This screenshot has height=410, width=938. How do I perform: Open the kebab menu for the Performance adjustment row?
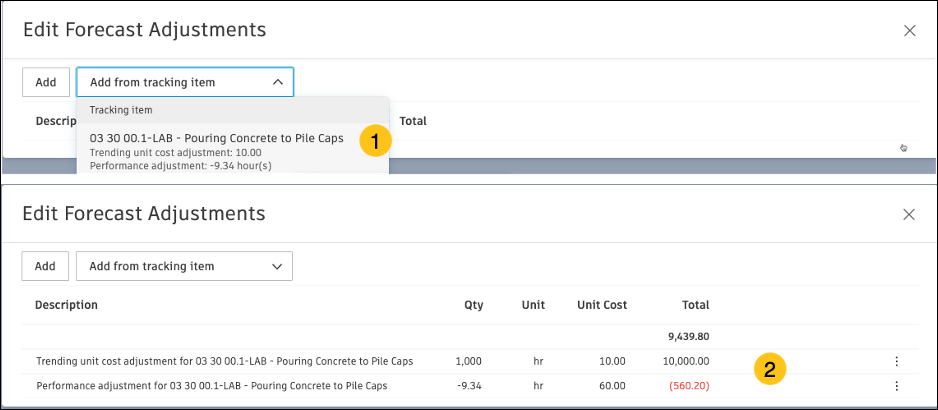(x=896, y=385)
